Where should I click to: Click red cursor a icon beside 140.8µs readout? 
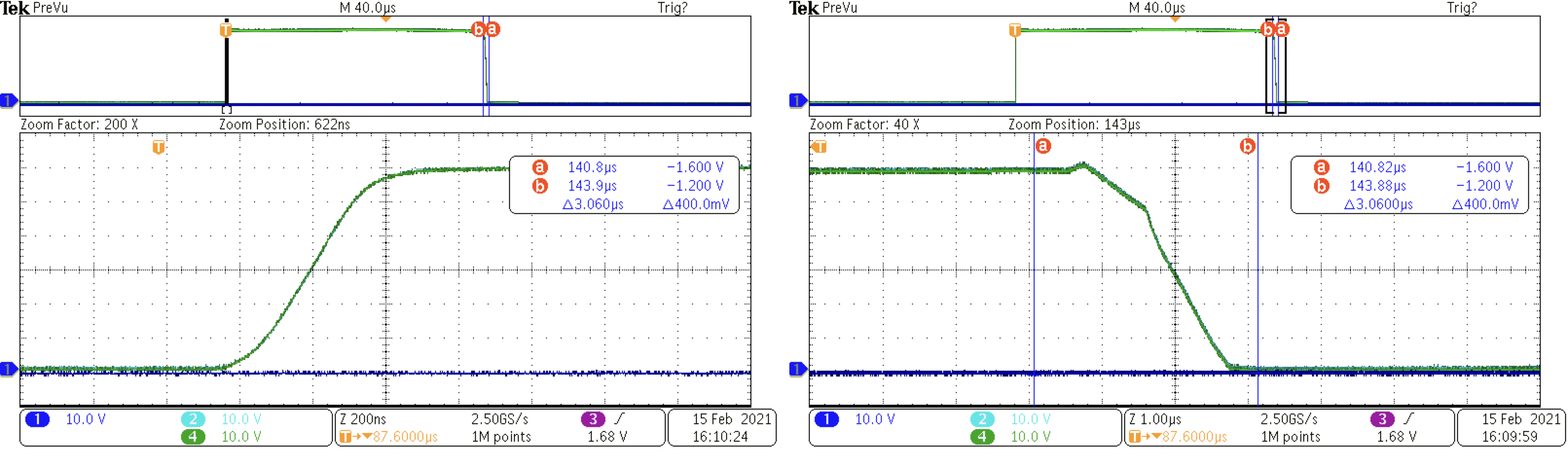540,167
